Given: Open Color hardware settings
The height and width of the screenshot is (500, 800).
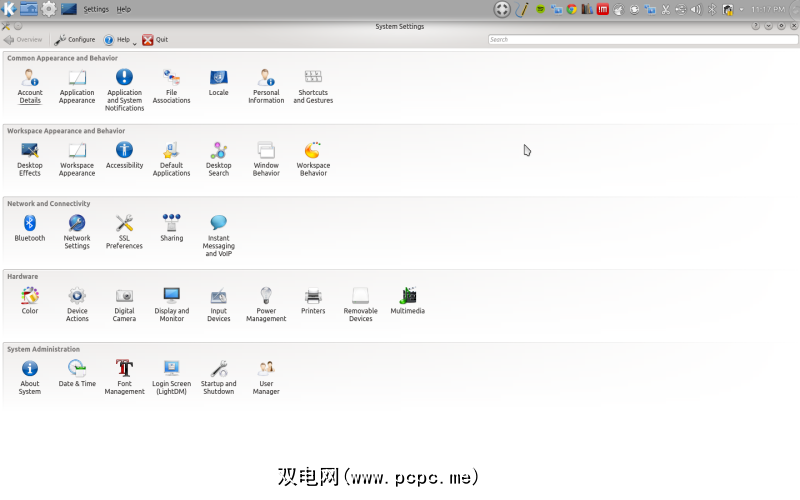Looking at the screenshot, I should 30,301.
